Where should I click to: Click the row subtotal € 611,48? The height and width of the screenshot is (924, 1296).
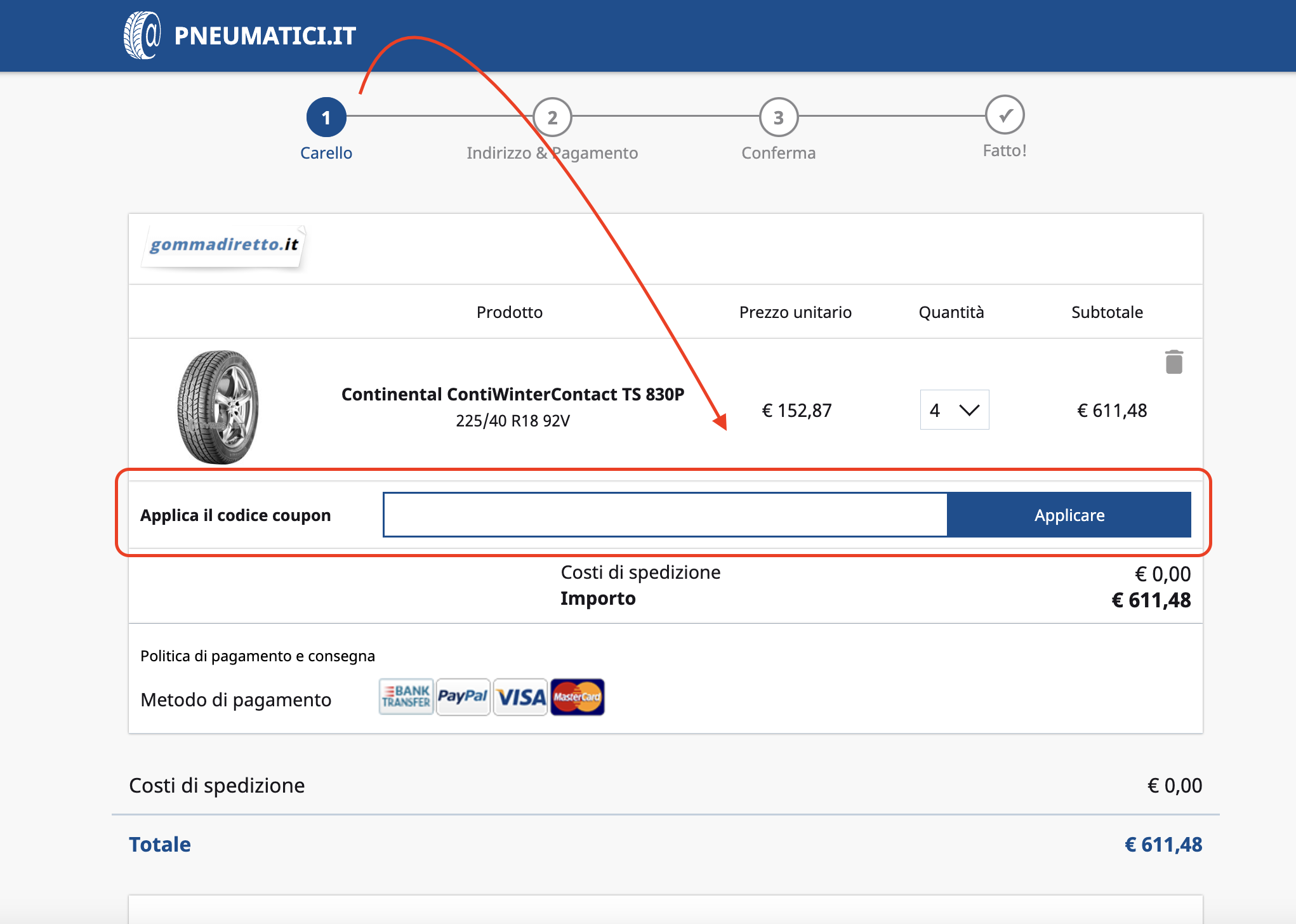[1112, 411]
